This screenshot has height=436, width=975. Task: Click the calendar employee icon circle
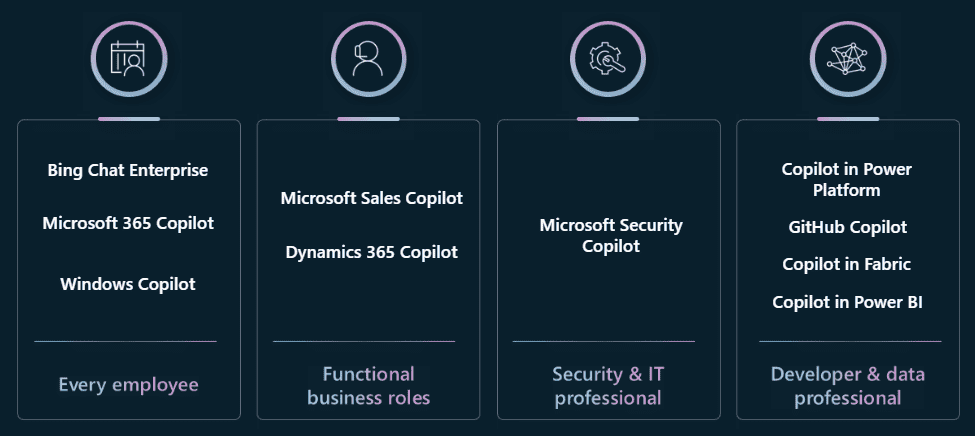(x=129, y=60)
